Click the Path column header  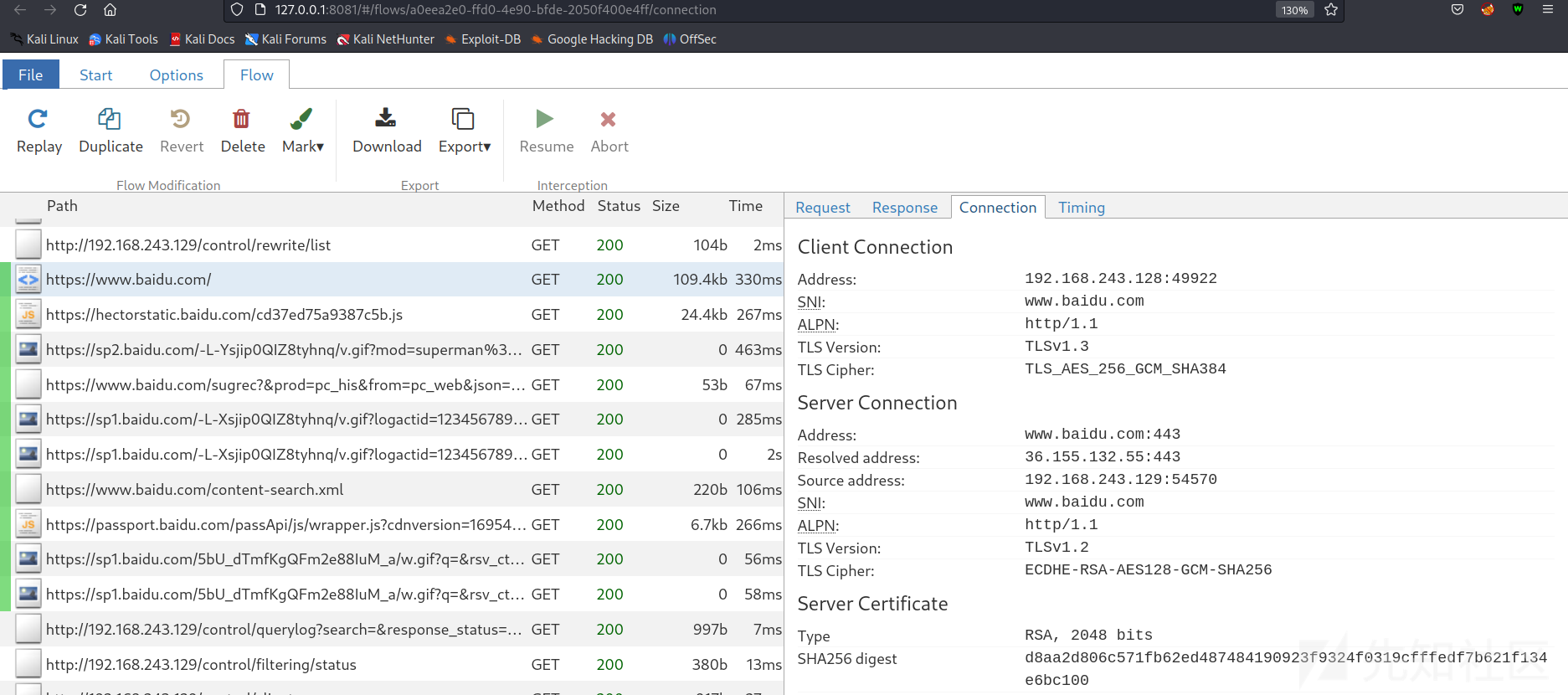62,206
